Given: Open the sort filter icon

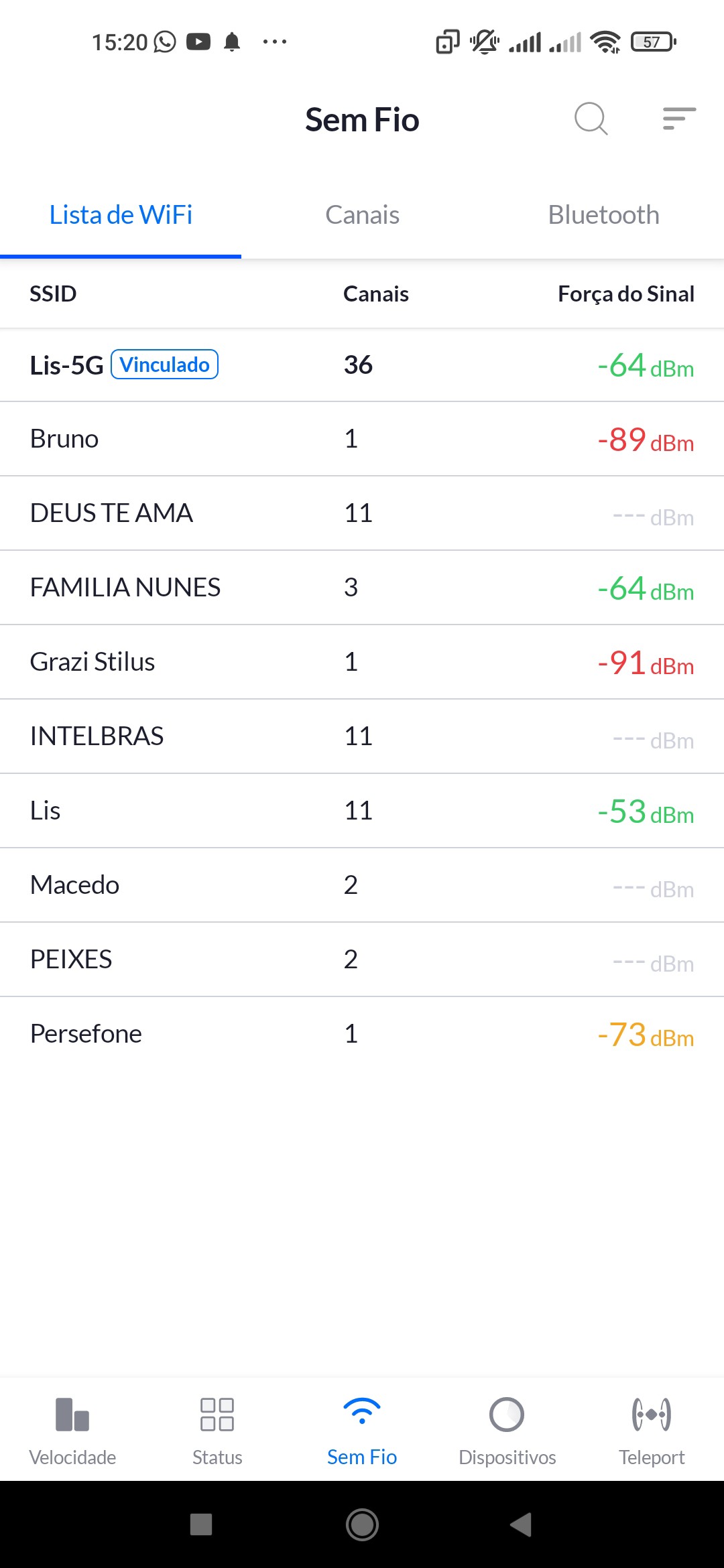Looking at the screenshot, I should [678, 119].
